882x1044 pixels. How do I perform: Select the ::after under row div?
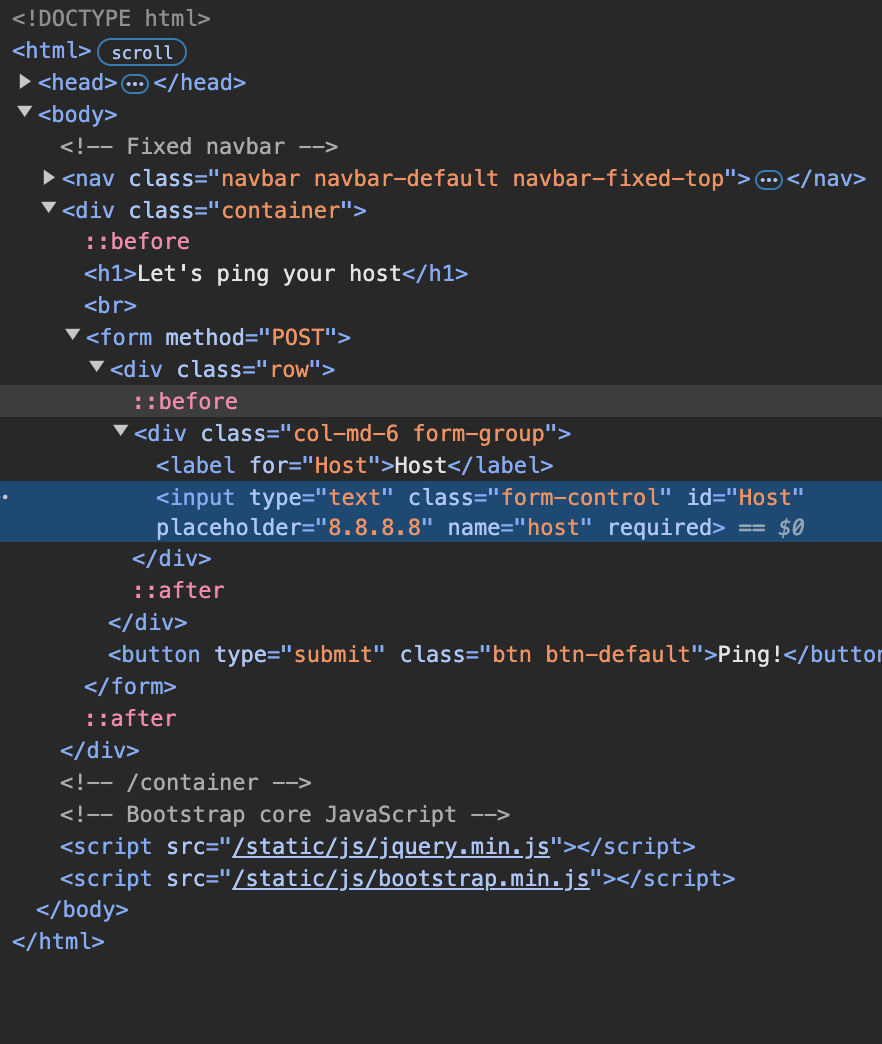point(178,591)
